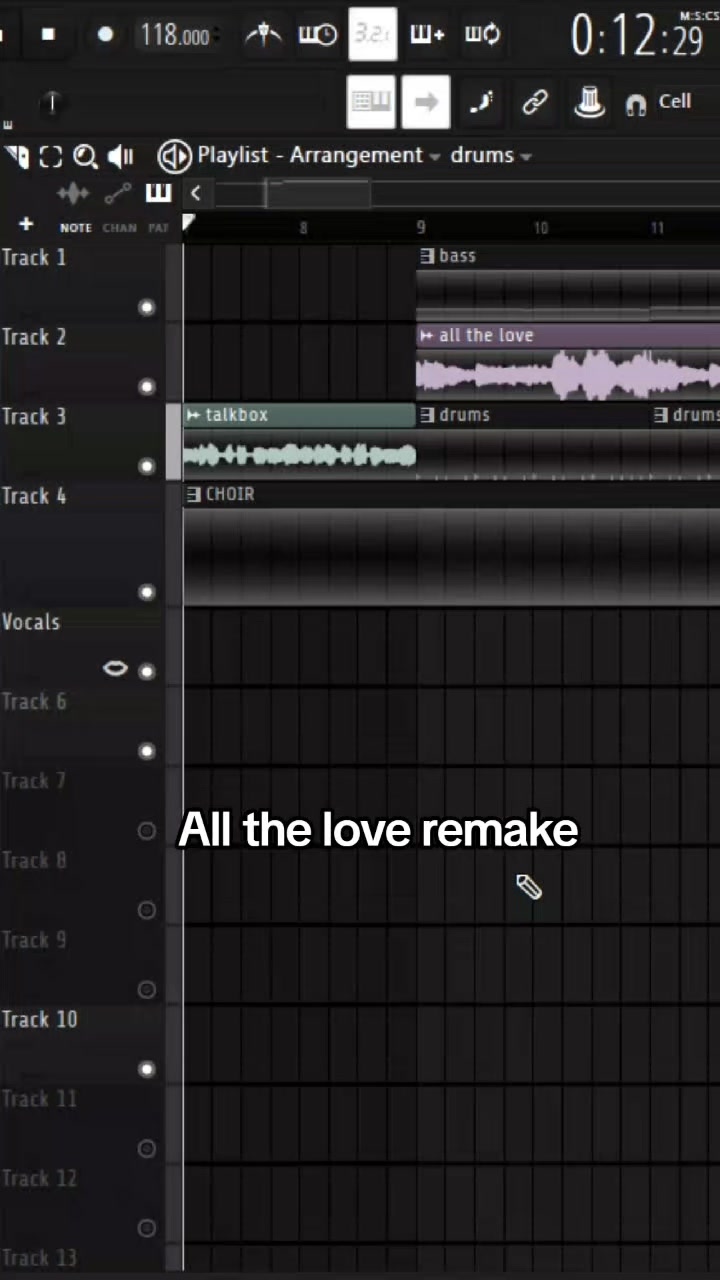
Task: Mute Track 6 with its dot
Action: click(147, 751)
